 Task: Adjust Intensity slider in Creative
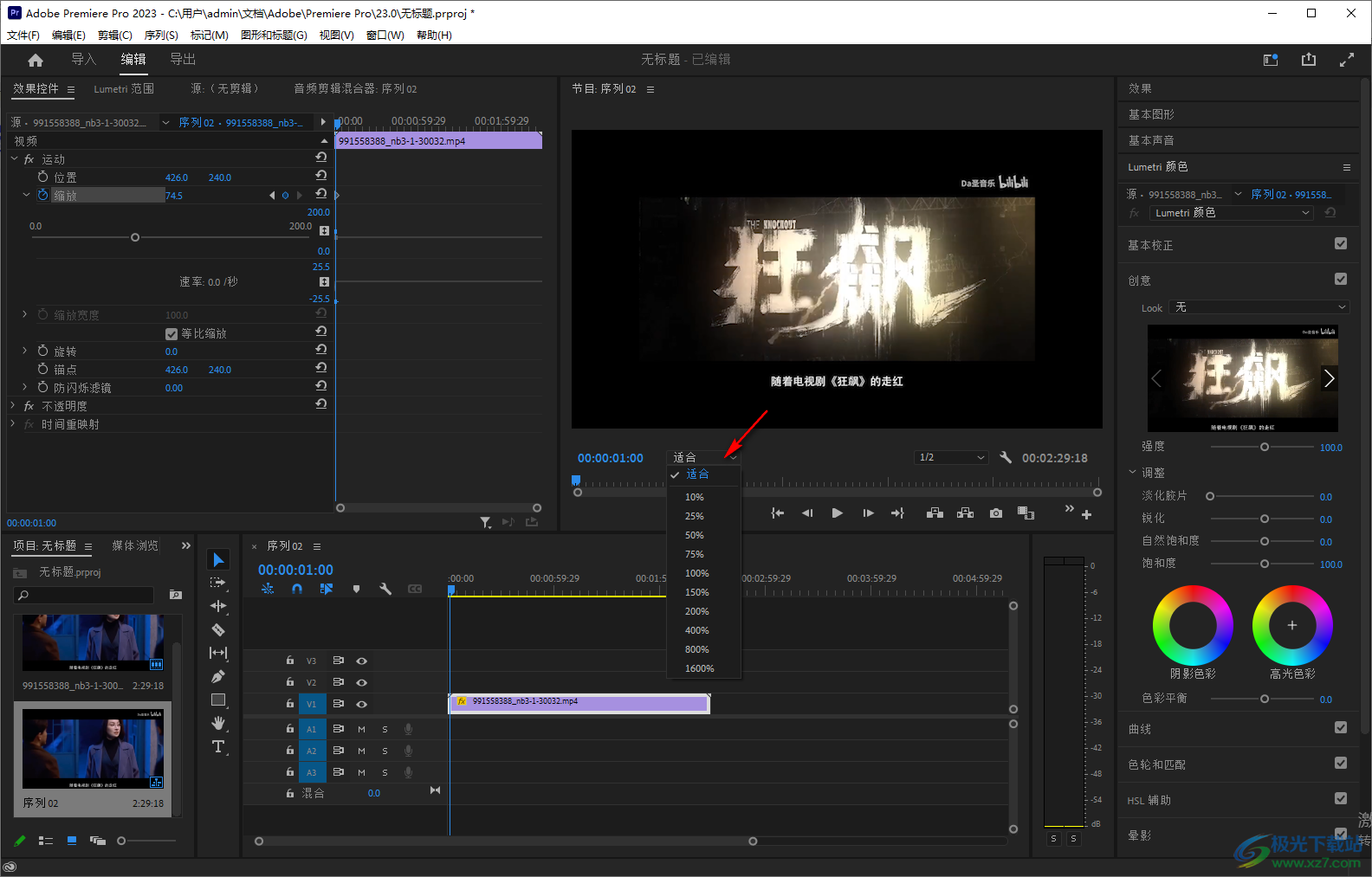click(x=1264, y=447)
